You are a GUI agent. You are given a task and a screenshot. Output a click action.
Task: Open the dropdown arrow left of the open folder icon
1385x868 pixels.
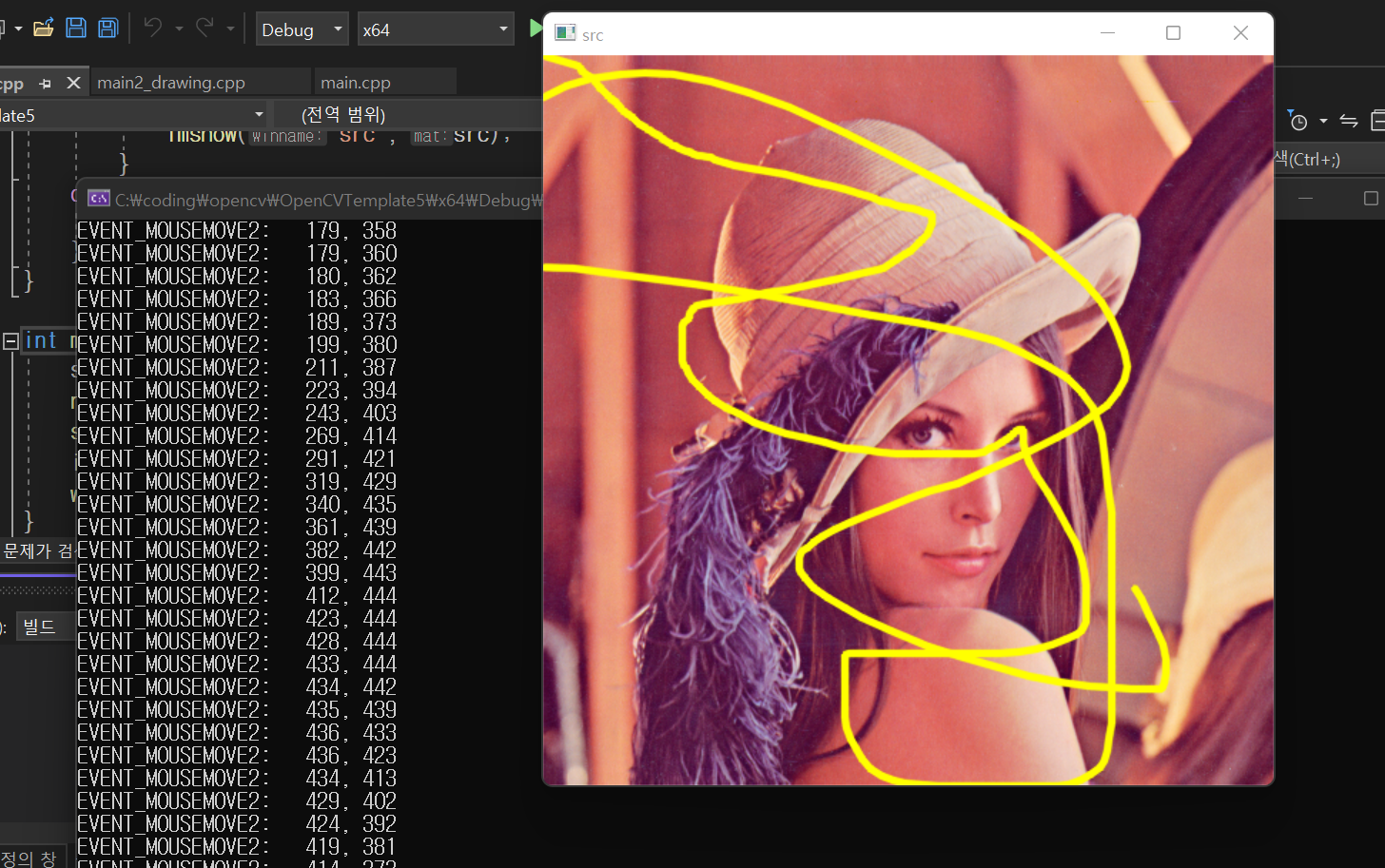[x=18, y=29]
